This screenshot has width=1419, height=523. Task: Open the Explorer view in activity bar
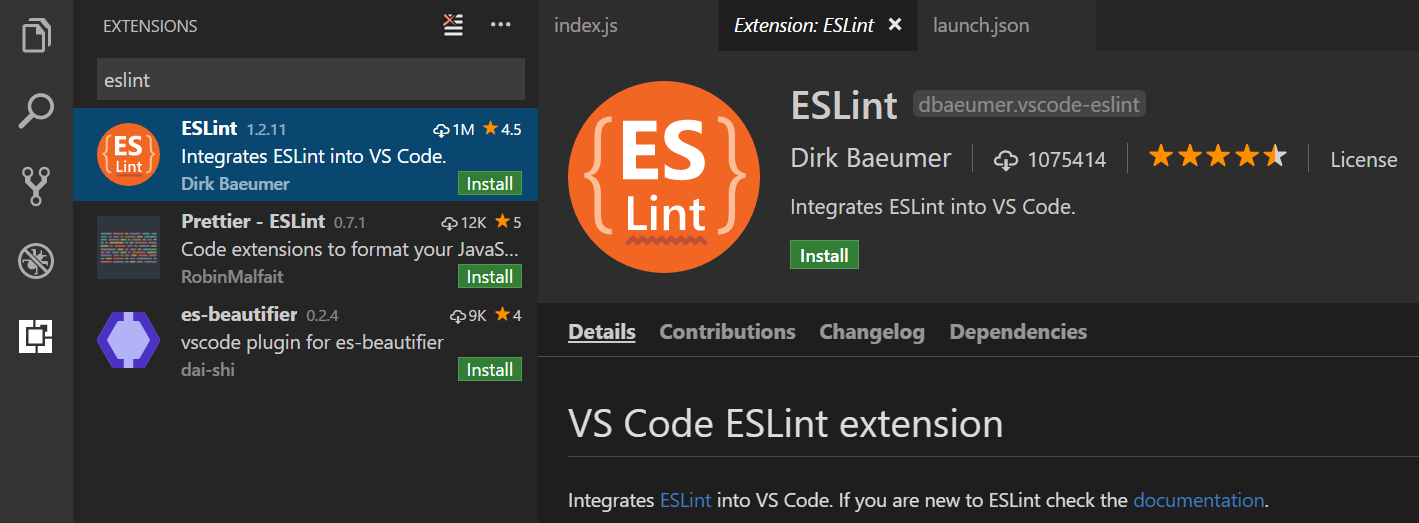pyautogui.click(x=36, y=34)
